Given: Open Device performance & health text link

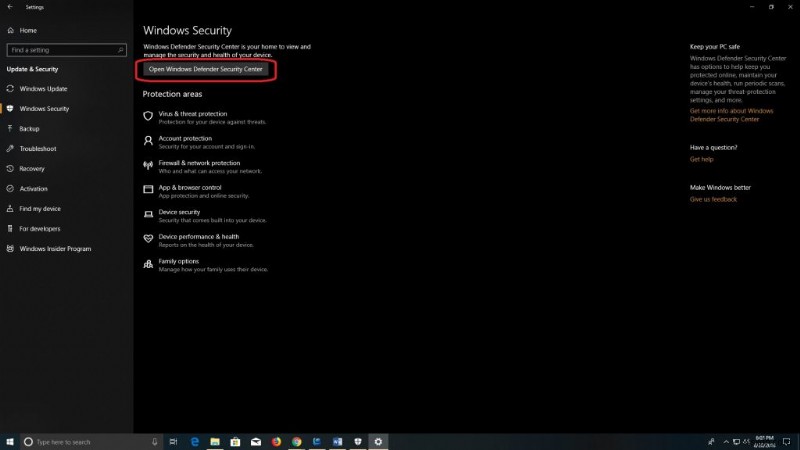Looking at the screenshot, I should tap(198, 237).
